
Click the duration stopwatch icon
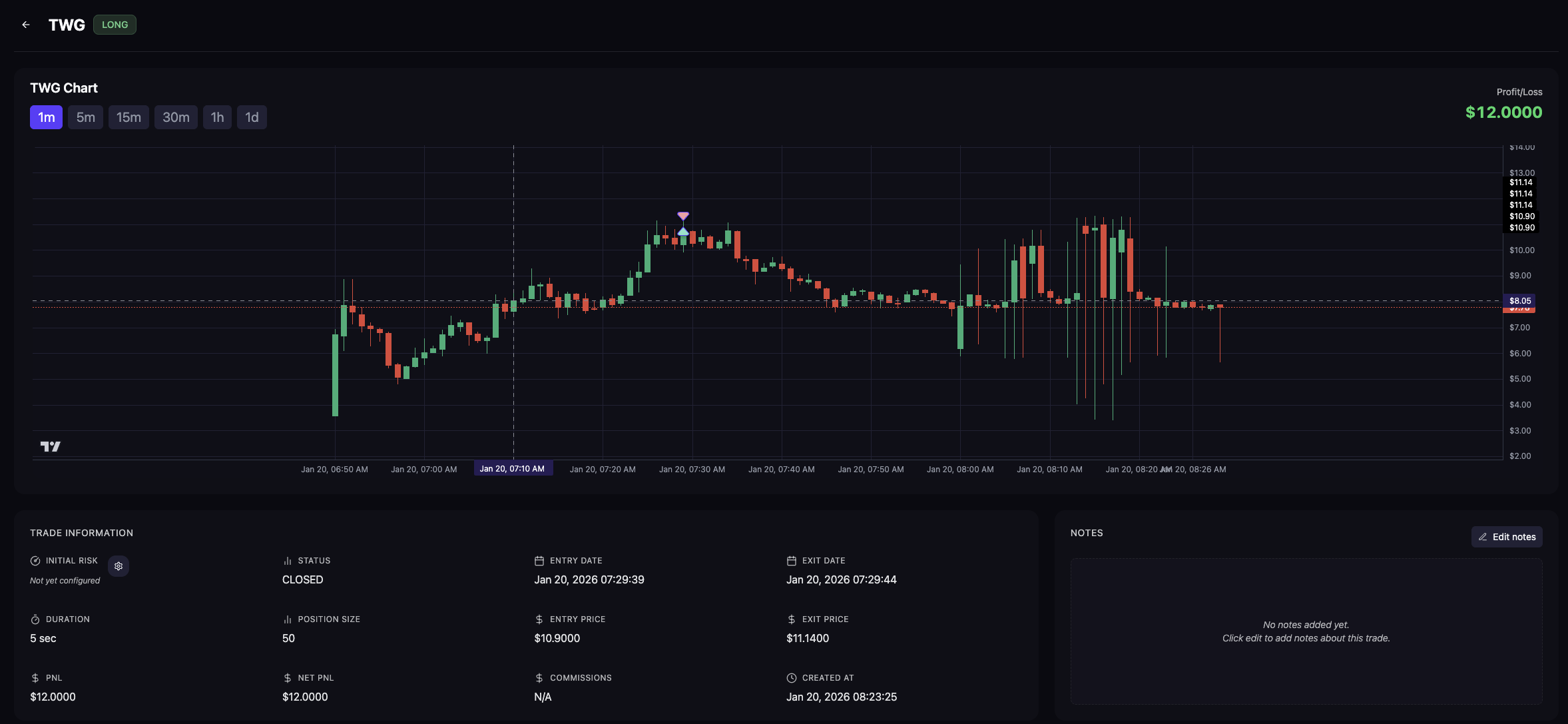click(35, 619)
